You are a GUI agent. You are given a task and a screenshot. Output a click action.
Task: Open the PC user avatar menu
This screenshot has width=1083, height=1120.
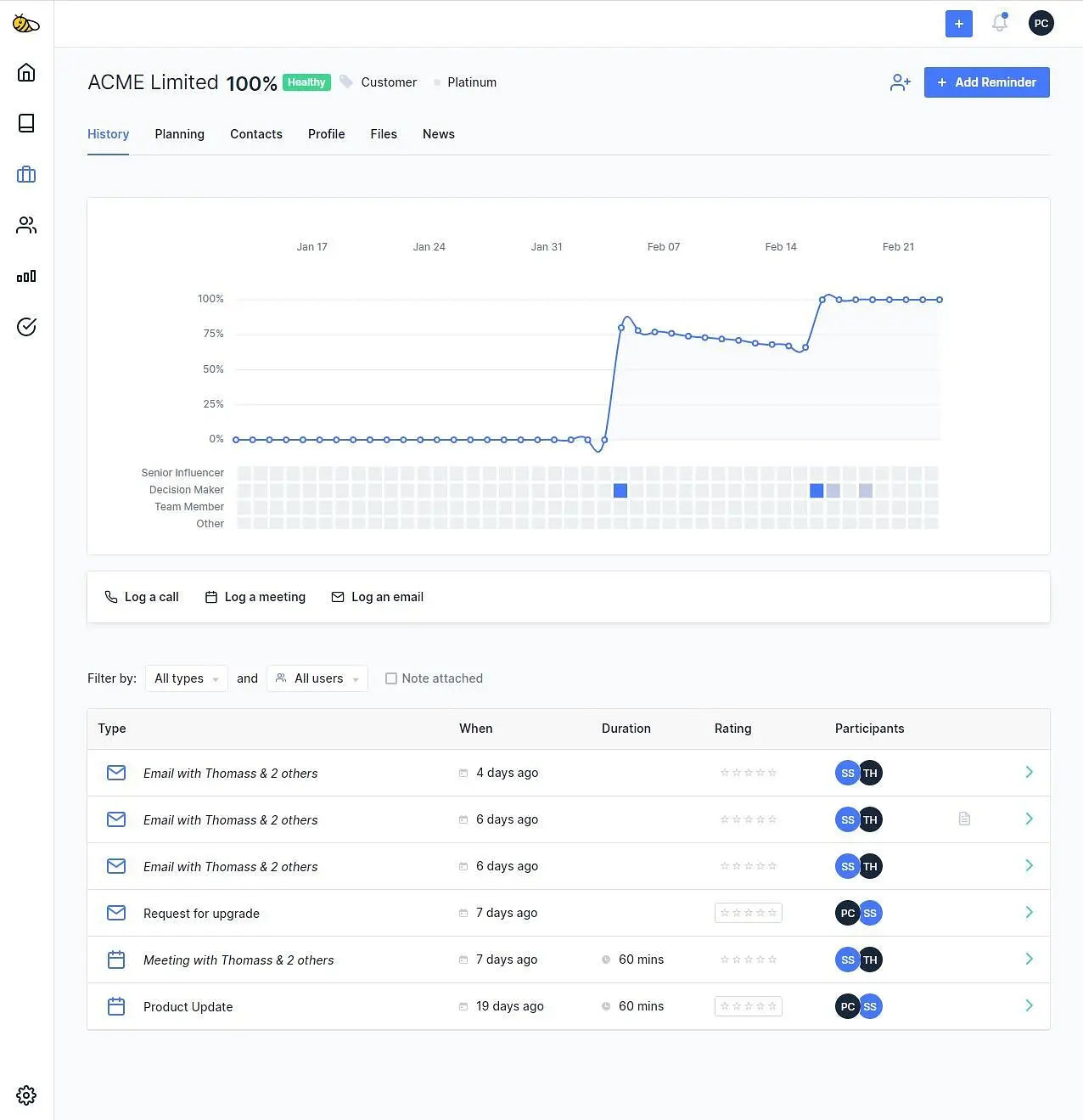[1041, 24]
